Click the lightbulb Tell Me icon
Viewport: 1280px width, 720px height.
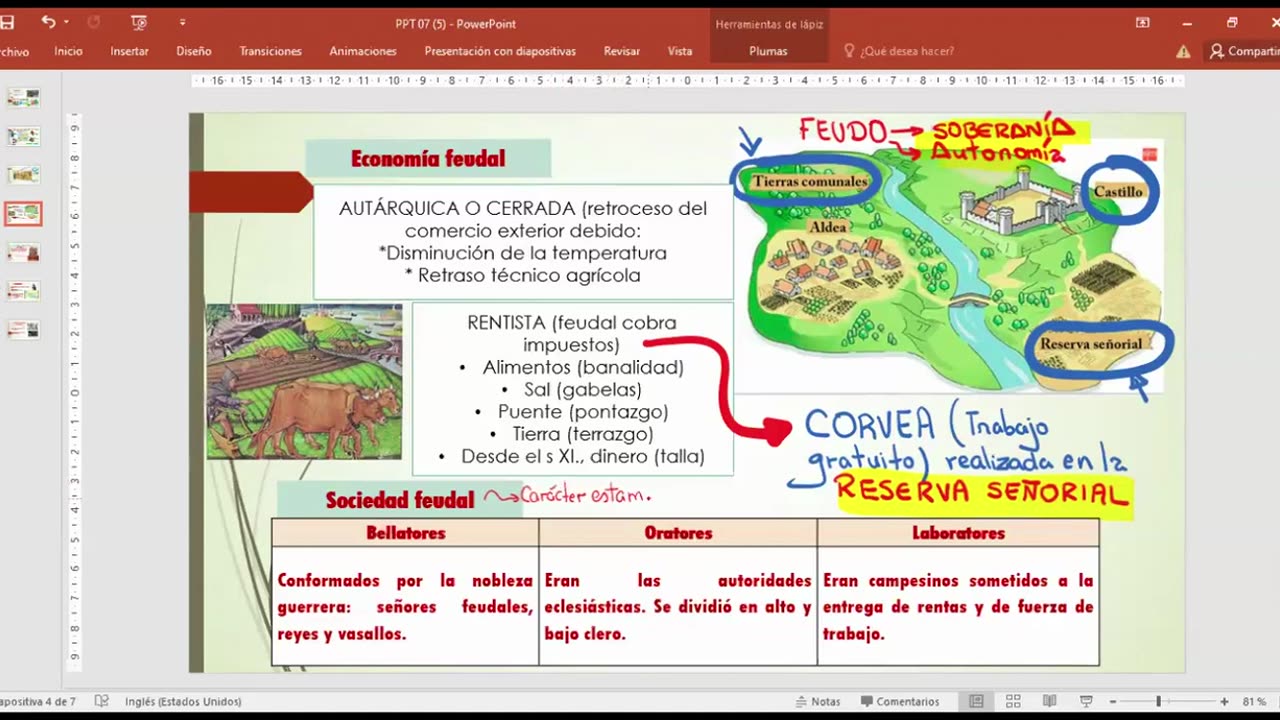[x=849, y=51]
